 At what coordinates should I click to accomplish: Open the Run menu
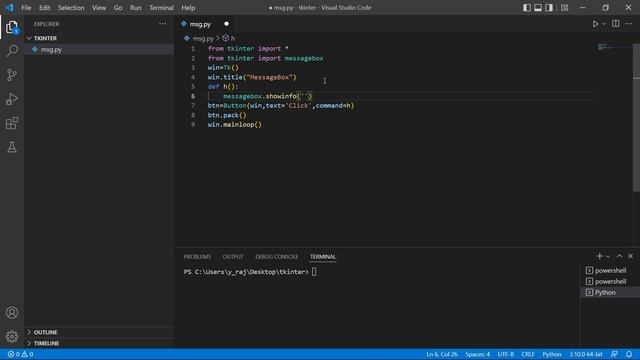coord(136,7)
